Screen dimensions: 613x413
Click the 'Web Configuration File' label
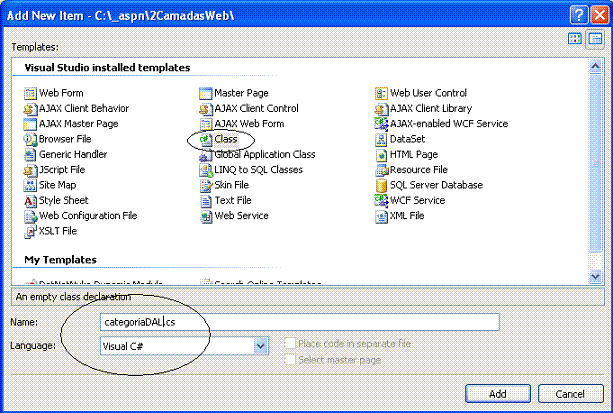88,215
